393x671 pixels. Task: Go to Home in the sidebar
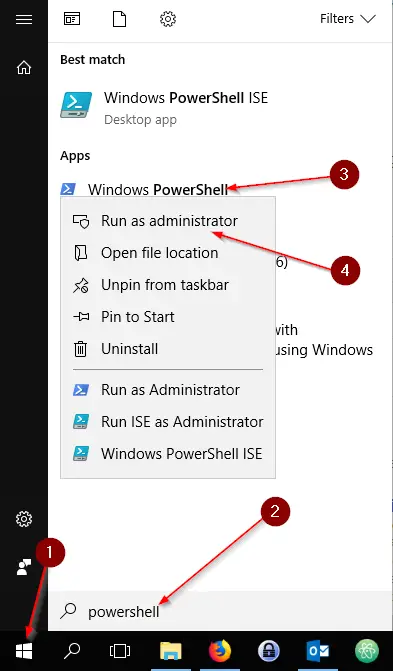pyautogui.click(x=24, y=68)
